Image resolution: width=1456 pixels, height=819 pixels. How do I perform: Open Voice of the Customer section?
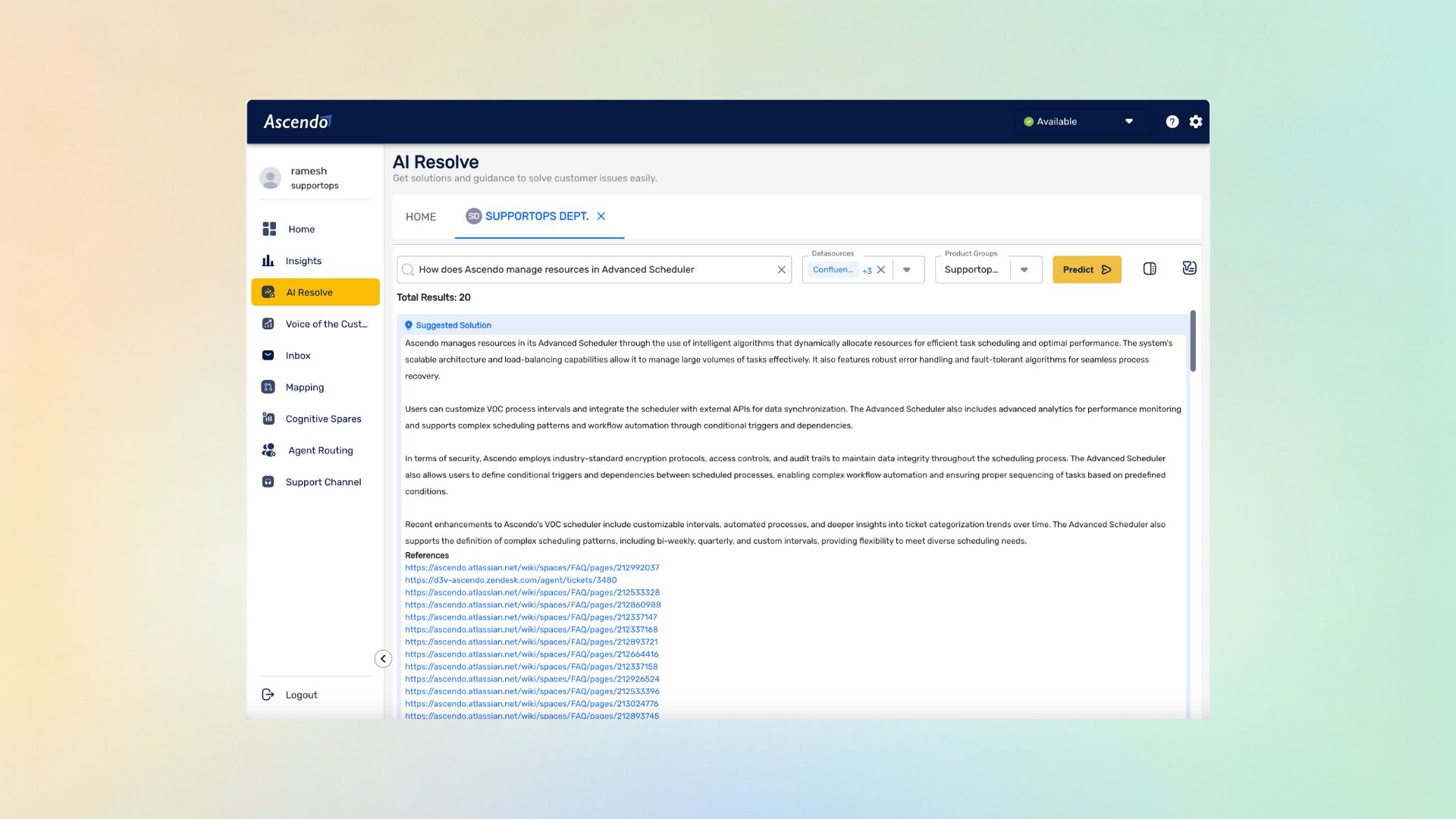pyautogui.click(x=325, y=324)
